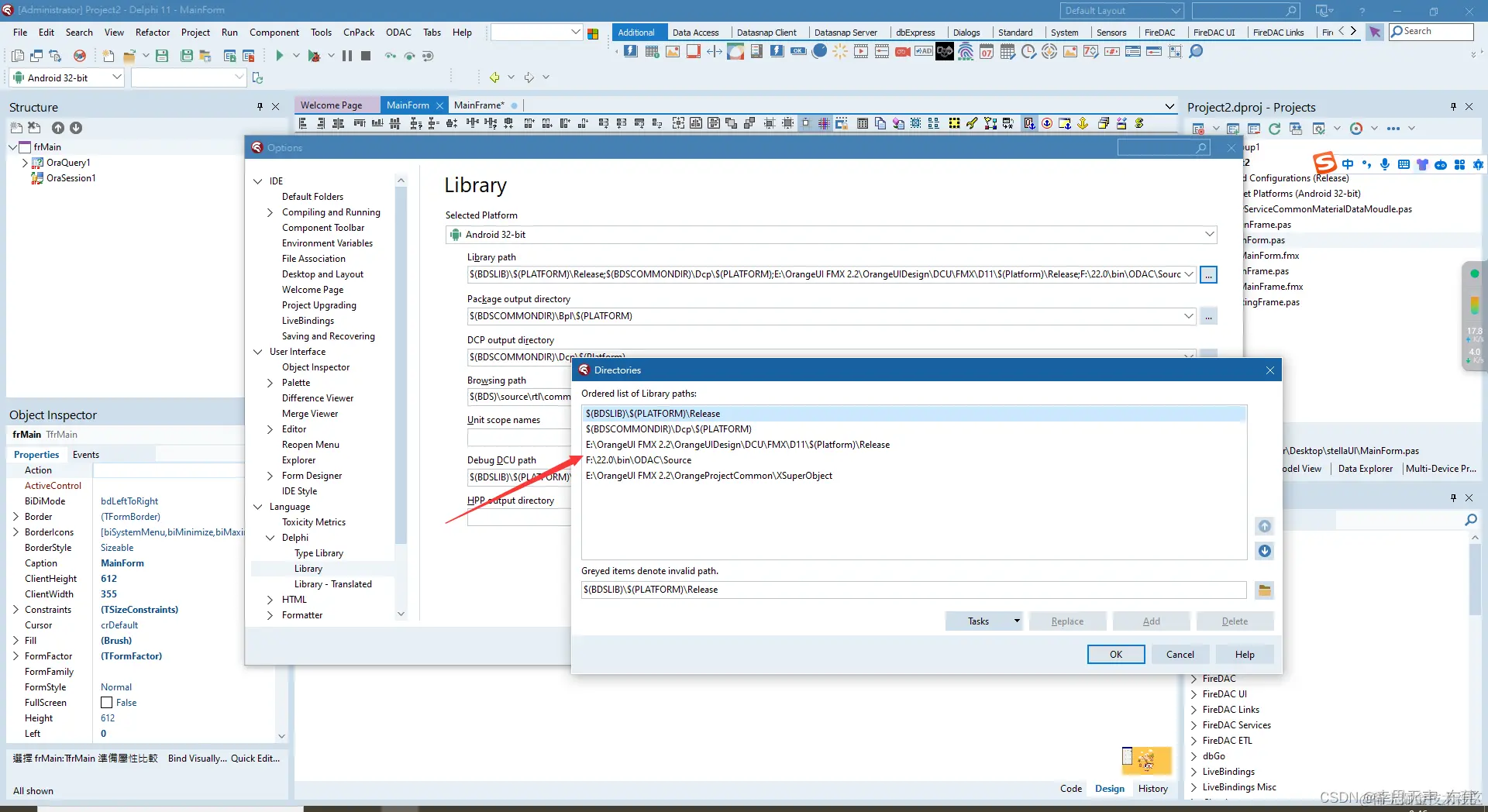1488x812 pixels.
Task: Toggle the FullScreen property checkbox
Action: click(x=107, y=703)
